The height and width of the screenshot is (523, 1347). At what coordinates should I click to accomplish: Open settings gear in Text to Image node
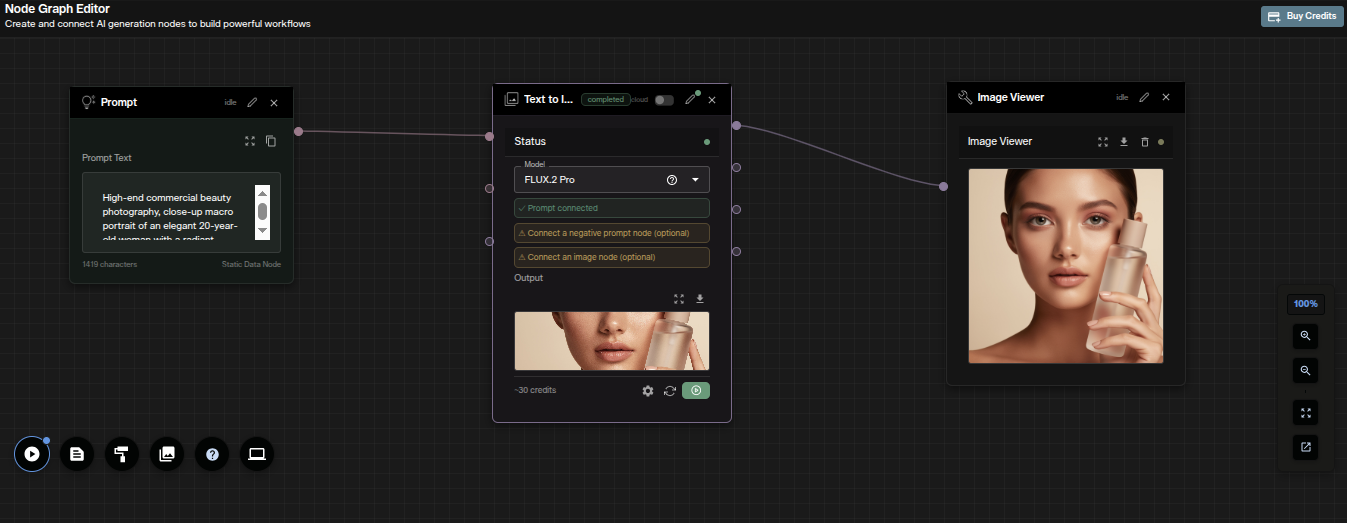(x=648, y=391)
